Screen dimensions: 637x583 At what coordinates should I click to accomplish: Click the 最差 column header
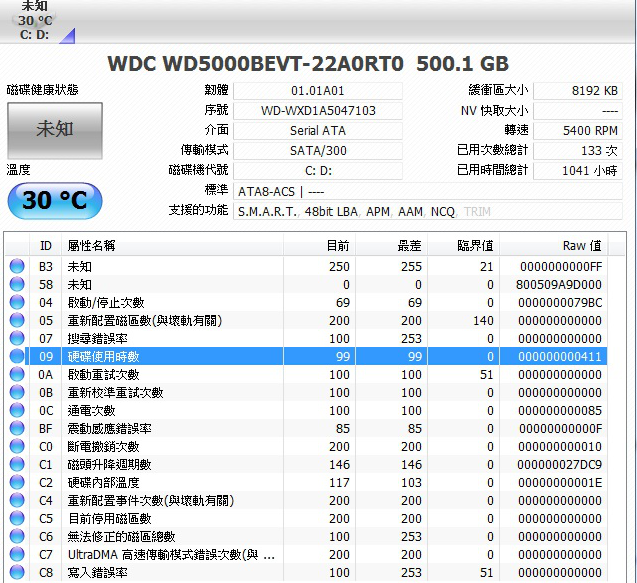392,245
